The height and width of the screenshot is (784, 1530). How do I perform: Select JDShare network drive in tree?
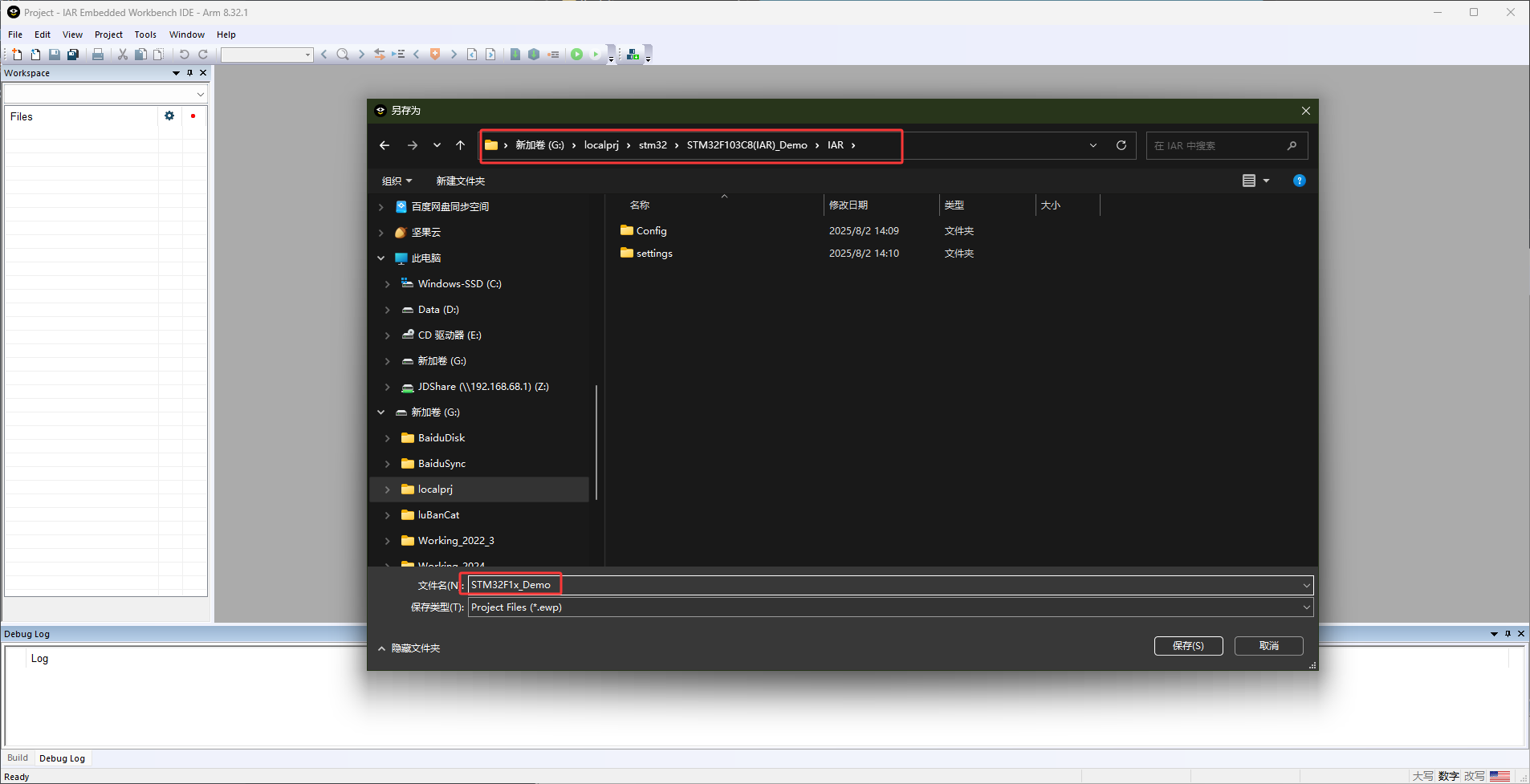click(483, 387)
